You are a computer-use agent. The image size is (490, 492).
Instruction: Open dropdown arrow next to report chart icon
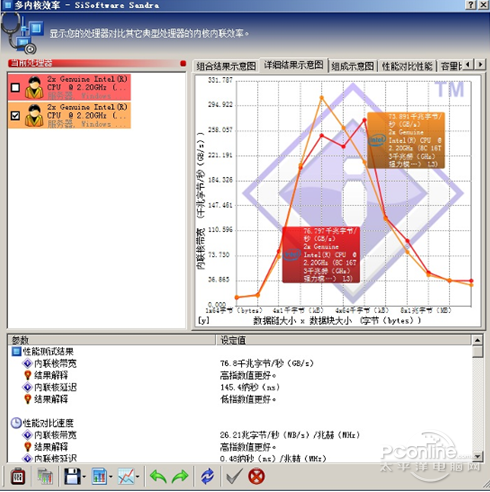(110, 477)
